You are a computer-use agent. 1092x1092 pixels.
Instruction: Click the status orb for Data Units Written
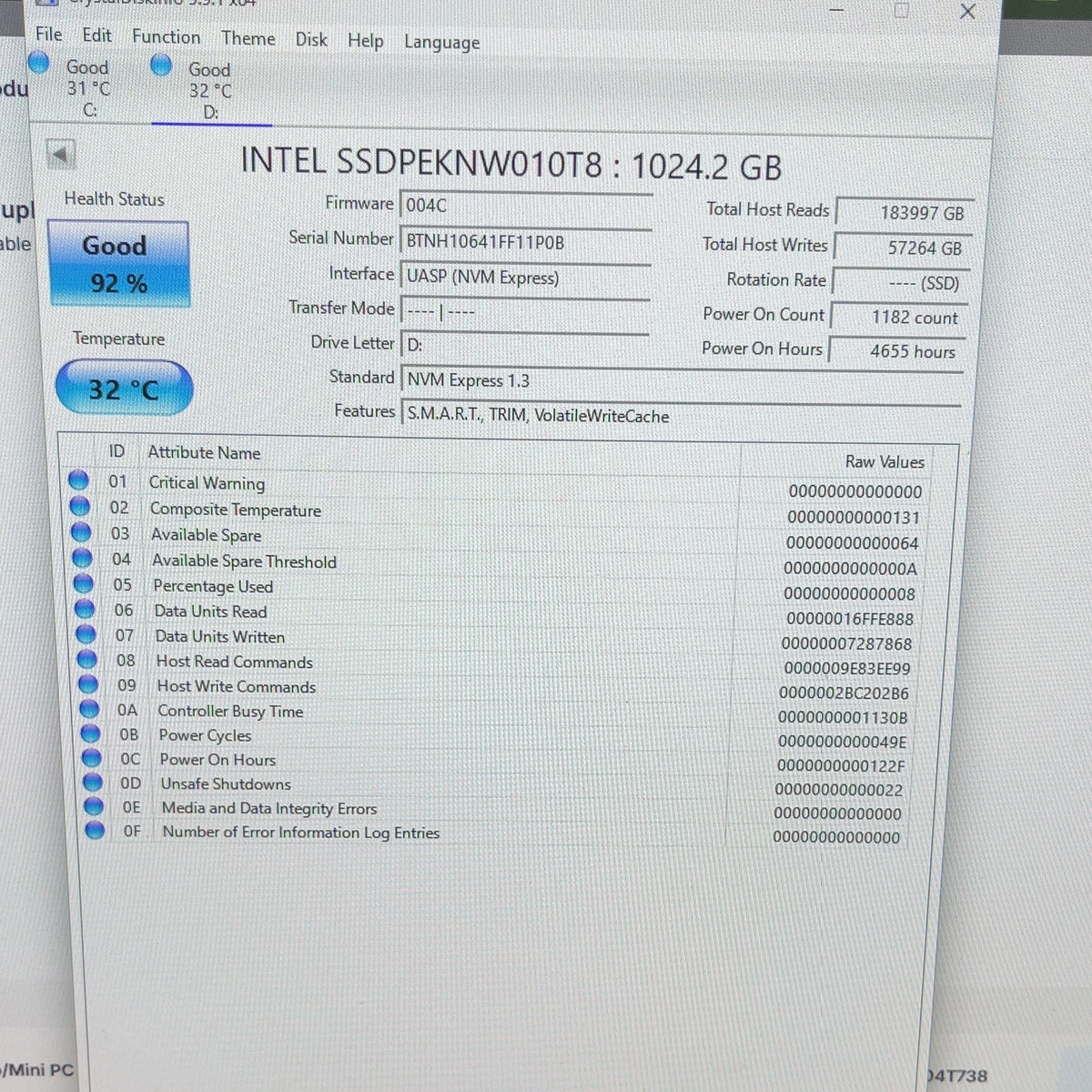point(86,634)
